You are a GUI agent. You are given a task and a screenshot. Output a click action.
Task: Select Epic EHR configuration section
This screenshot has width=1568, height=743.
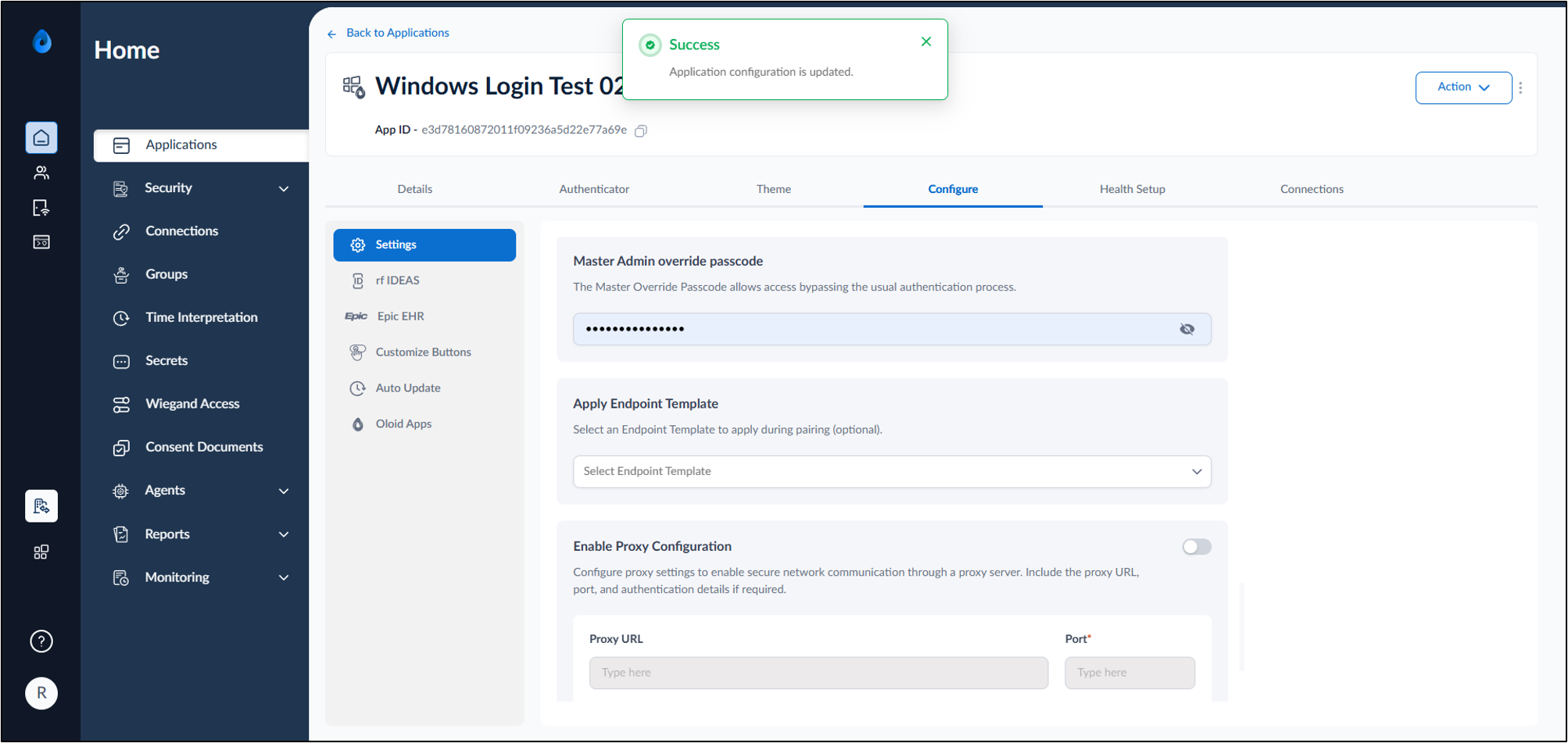point(424,316)
